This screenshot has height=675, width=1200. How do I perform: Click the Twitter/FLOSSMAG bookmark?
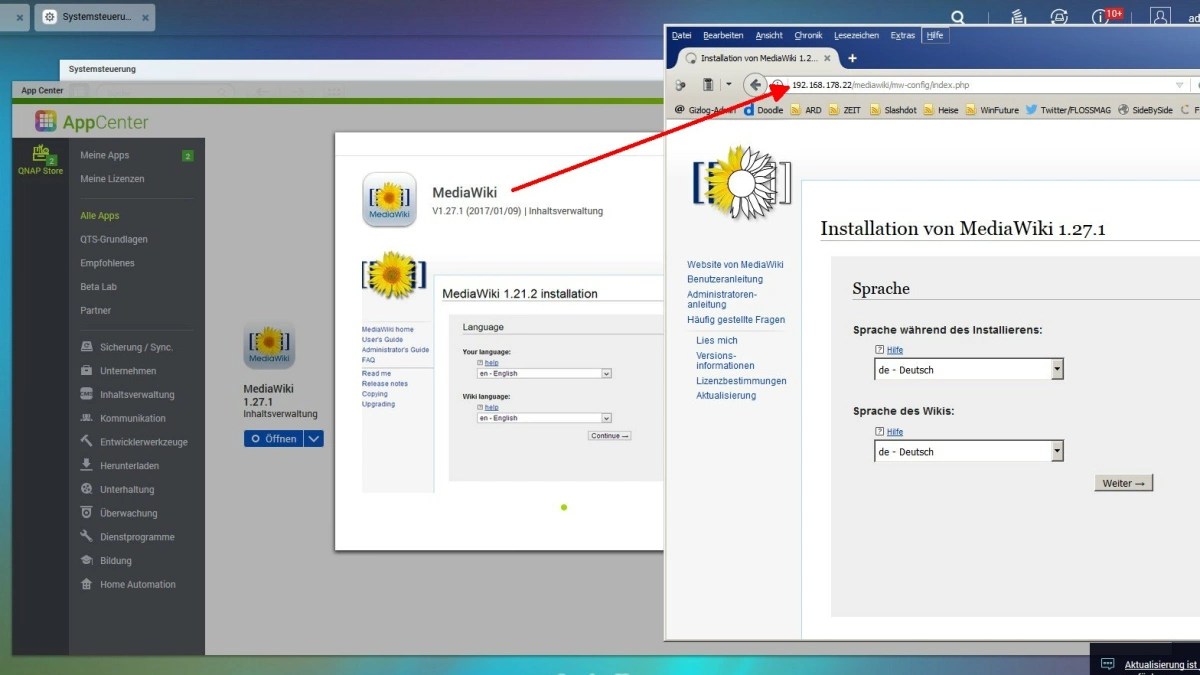pos(1067,110)
